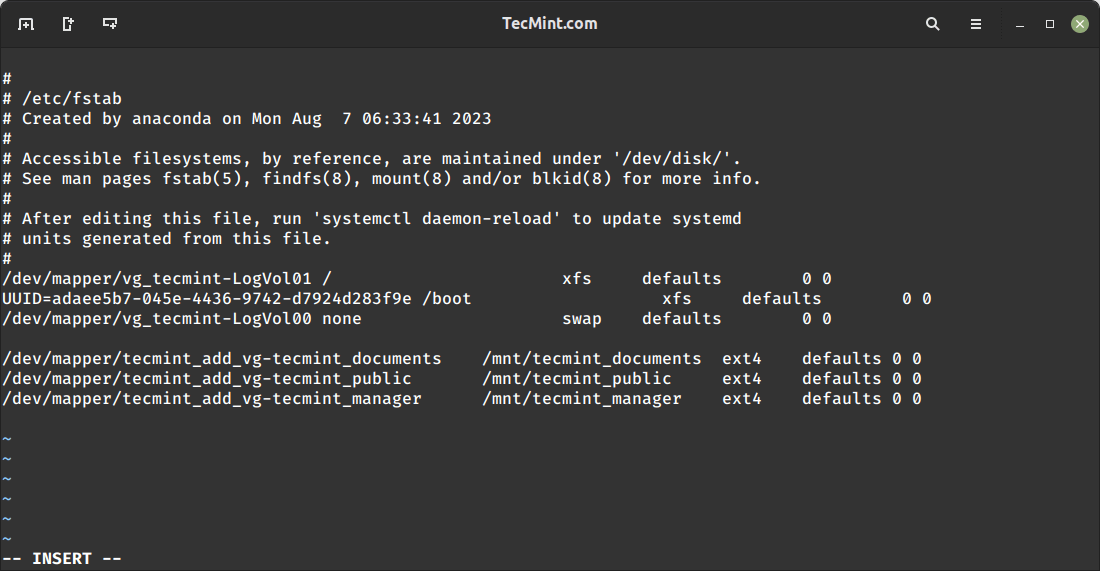Minimize the TecMint.com terminal window
Screen dimensions: 1100x571
coord(1019,24)
